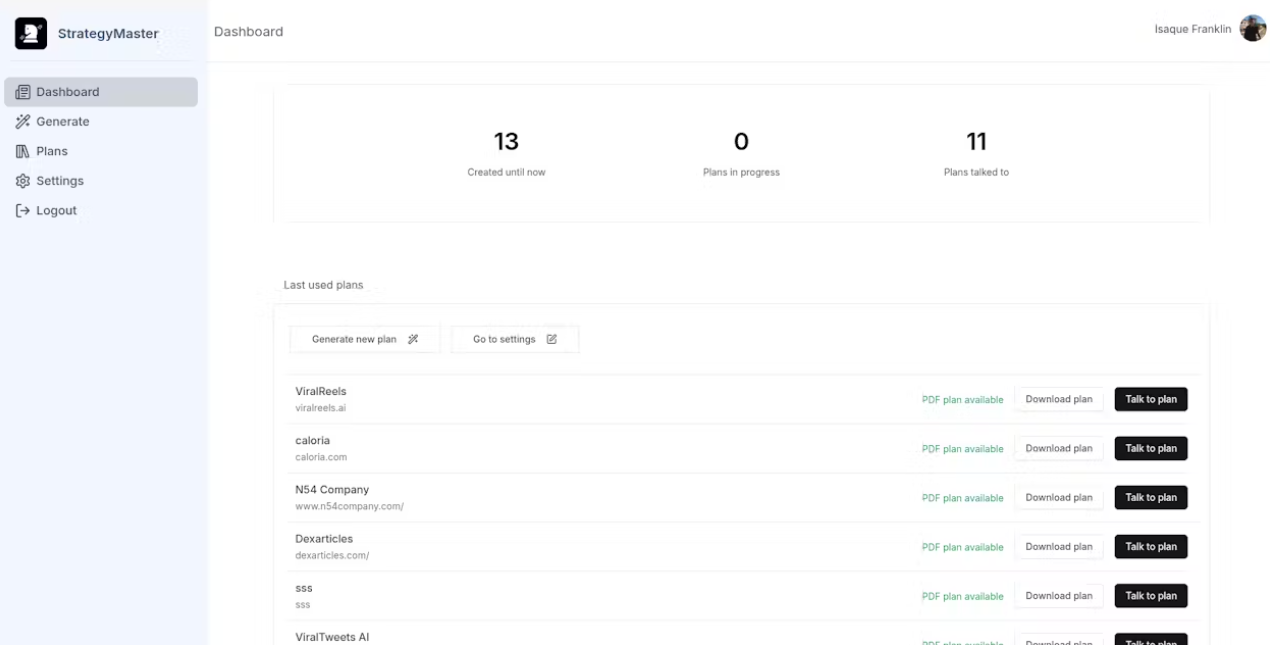This screenshot has height=645, width=1270.
Task: Click PDF plan available for ViralReels
Action: tap(962, 400)
